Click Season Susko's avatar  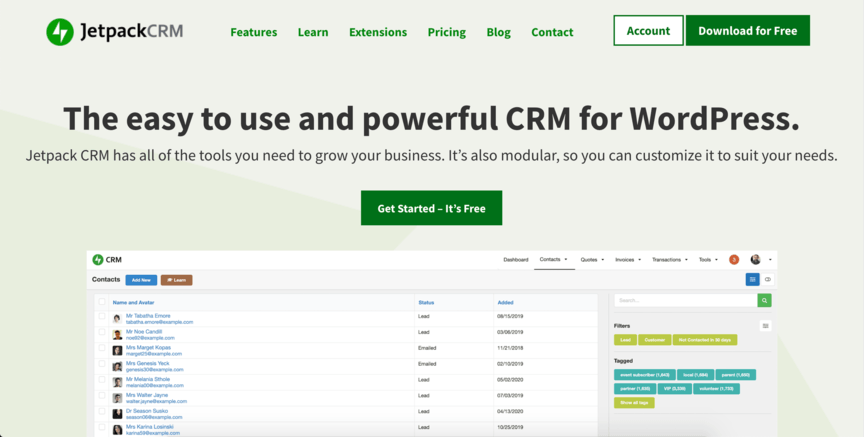[117, 414]
